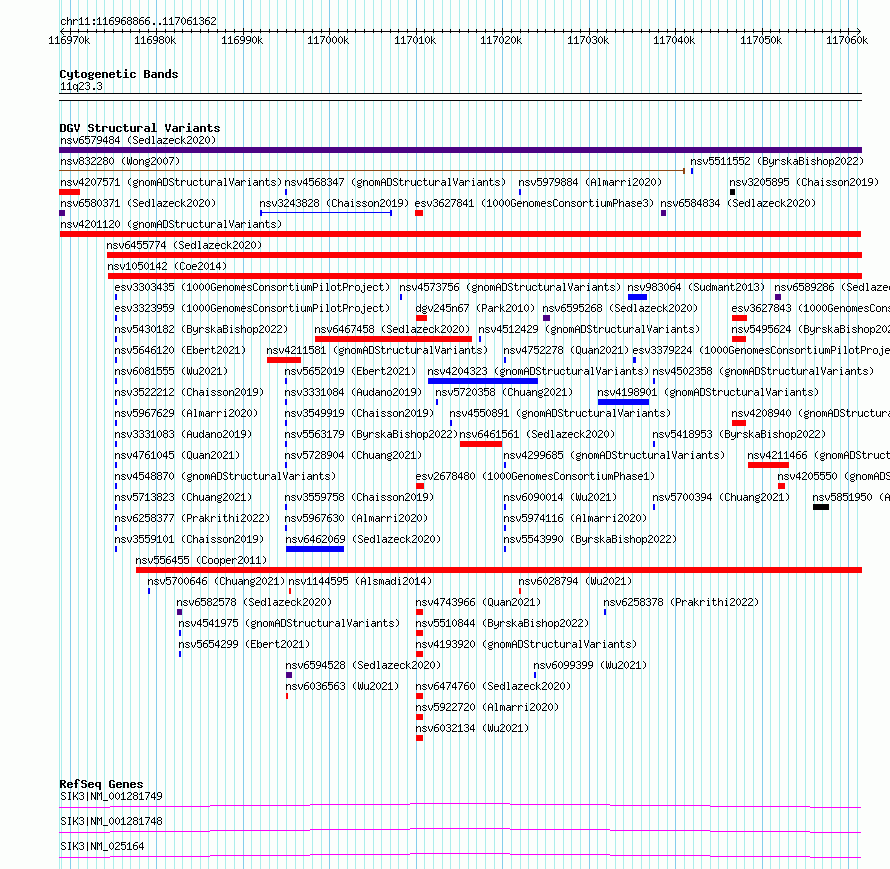
Task: Click nsv6582578 (Sedlazeck2020) label
Action: coord(254,602)
